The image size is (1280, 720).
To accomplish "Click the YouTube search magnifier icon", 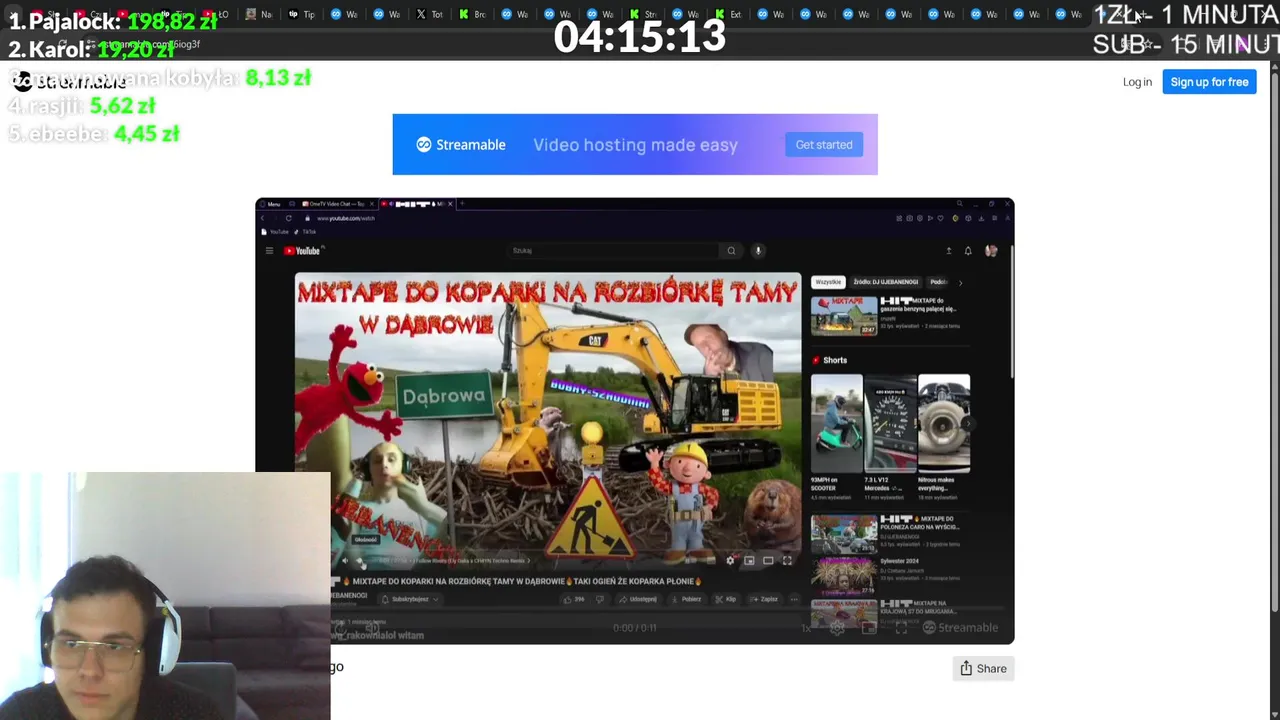I will 731,251.
